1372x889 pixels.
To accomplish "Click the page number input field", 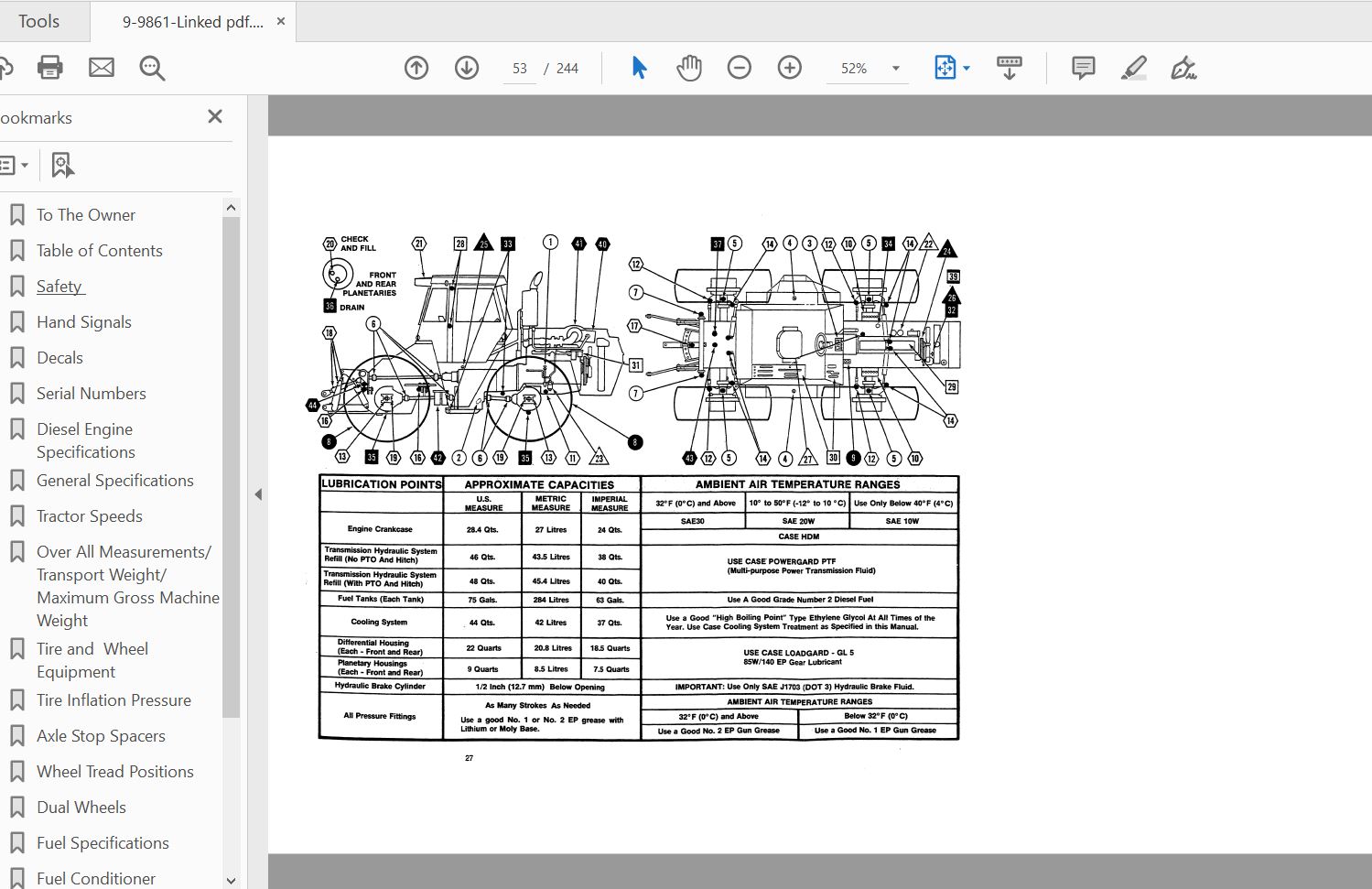I will pos(518,67).
